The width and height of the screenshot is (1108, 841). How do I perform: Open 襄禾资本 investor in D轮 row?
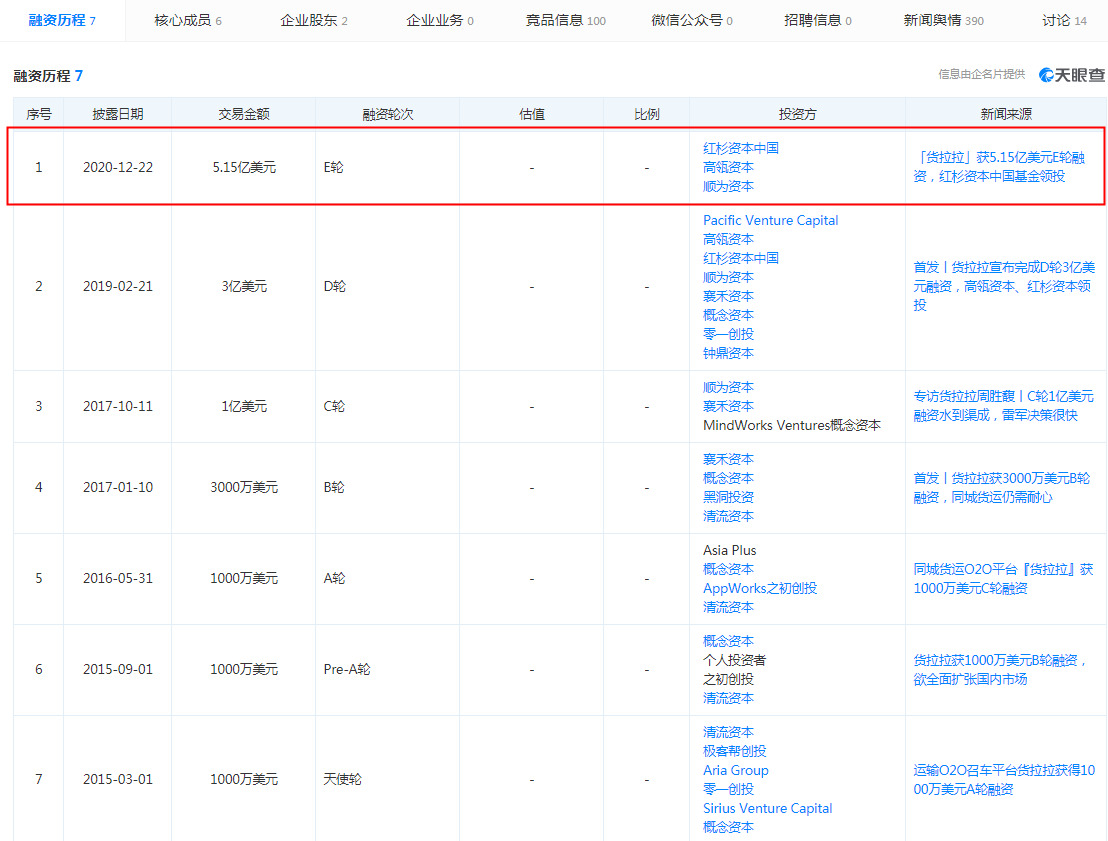pyautogui.click(x=728, y=296)
